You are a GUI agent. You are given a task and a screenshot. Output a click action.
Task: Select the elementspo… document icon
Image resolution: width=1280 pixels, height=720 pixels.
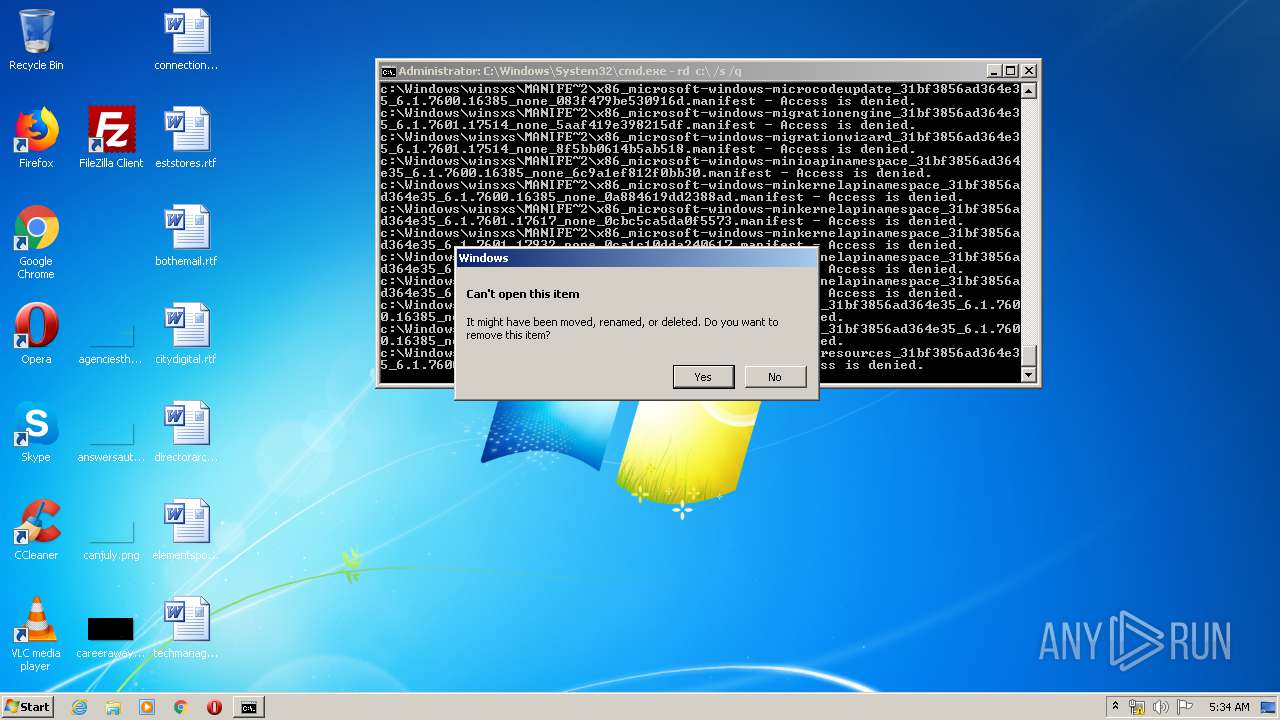tap(186, 530)
